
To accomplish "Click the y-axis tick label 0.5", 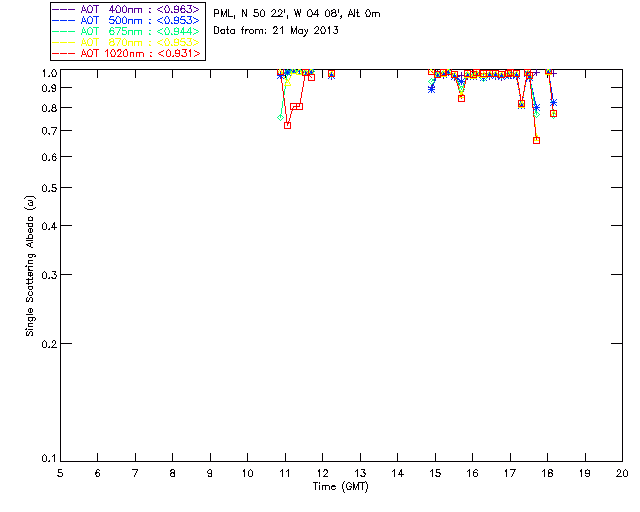I will (x=49, y=188).
